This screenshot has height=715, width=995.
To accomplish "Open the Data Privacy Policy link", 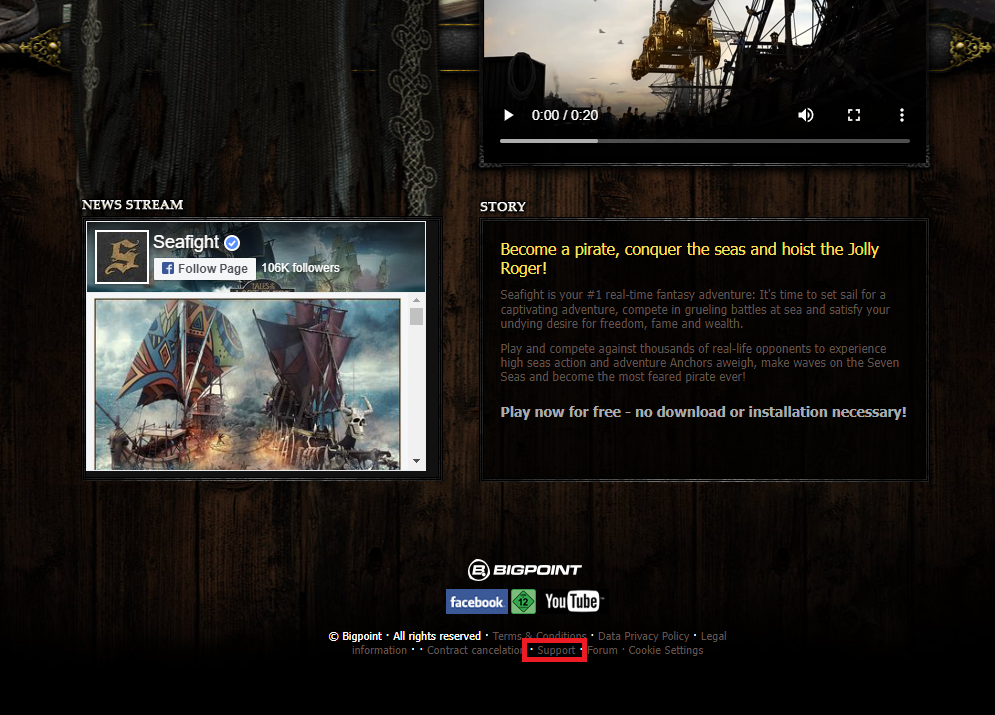I will [643, 636].
